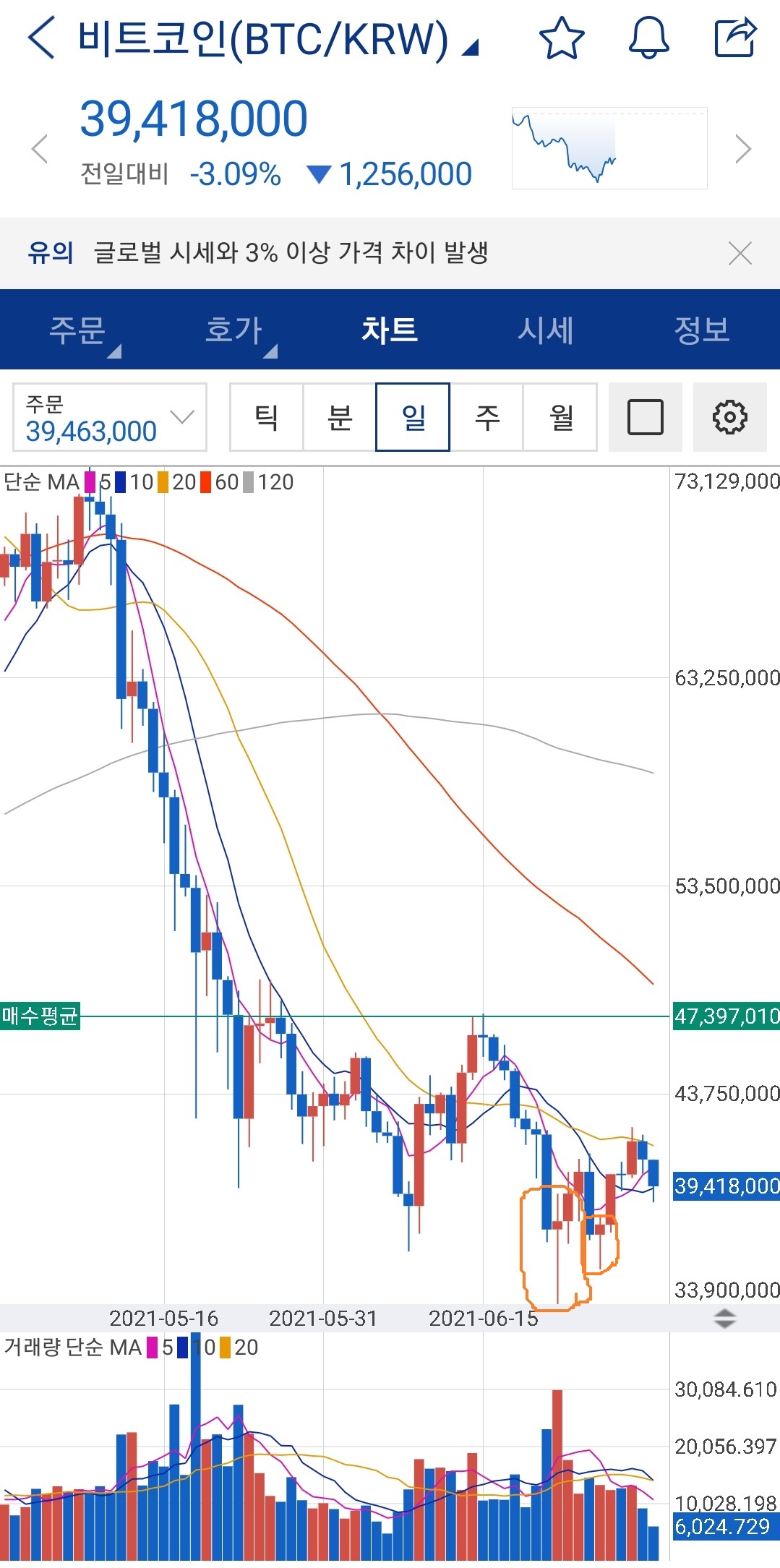Switch to the 정보 tab
The height and width of the screenshot is (1568, 780).
(x=702, y=330)
